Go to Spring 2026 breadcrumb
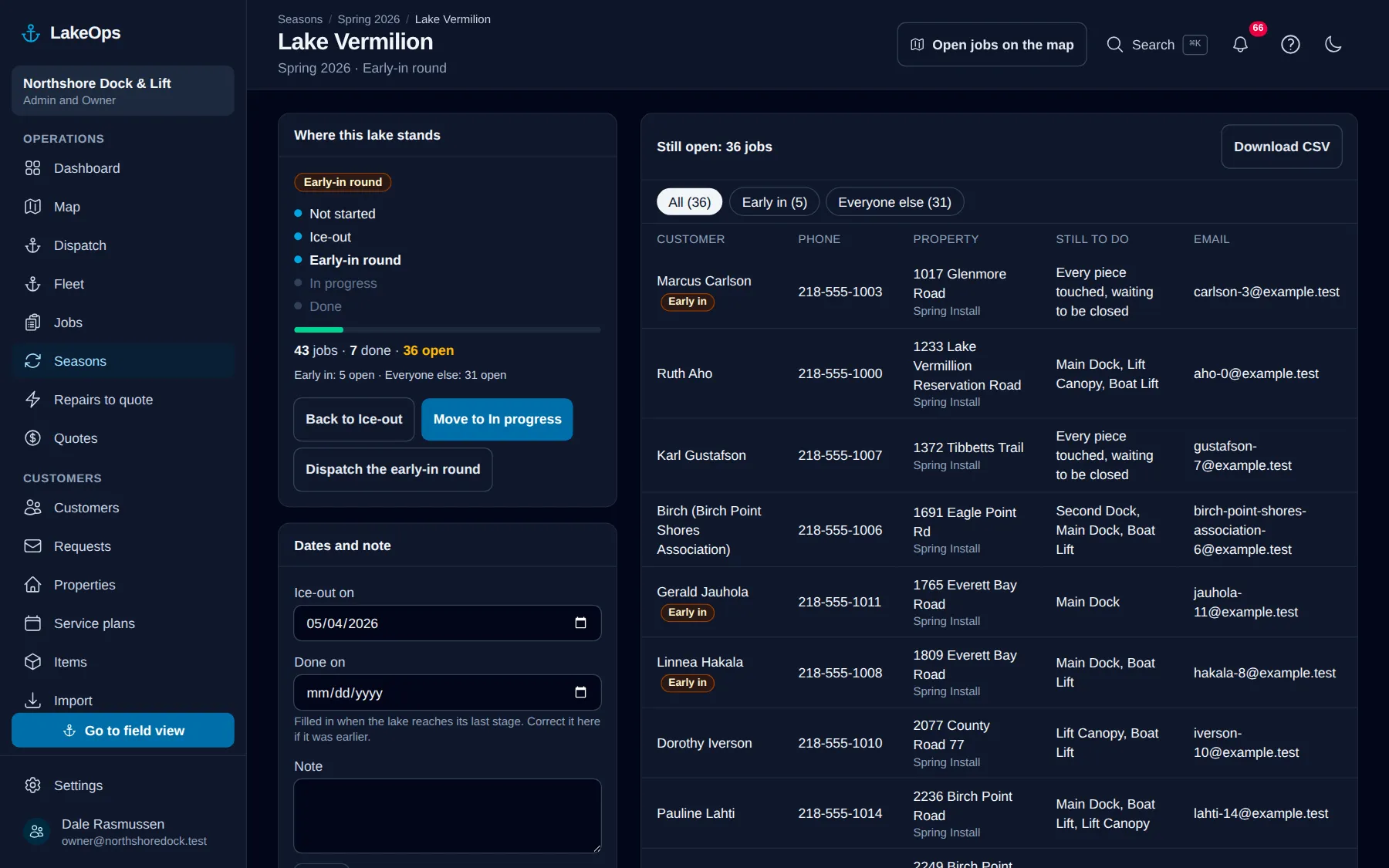This screenshot has width=1389, height=868. coord(368,19)
